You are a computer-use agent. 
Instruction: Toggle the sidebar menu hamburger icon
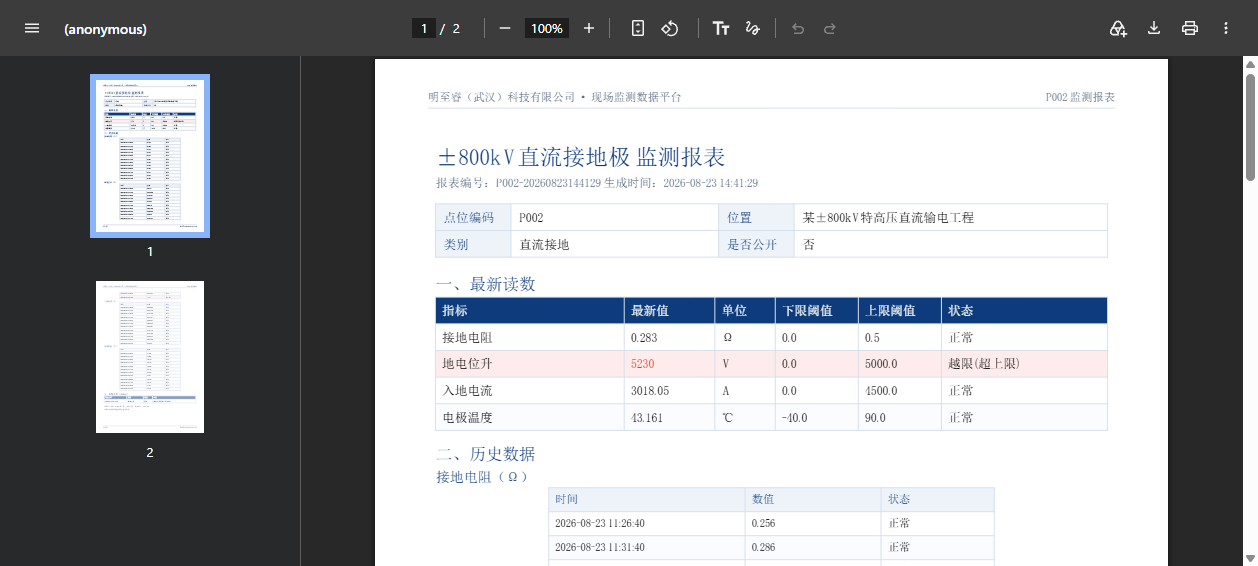tap(32, 28)
